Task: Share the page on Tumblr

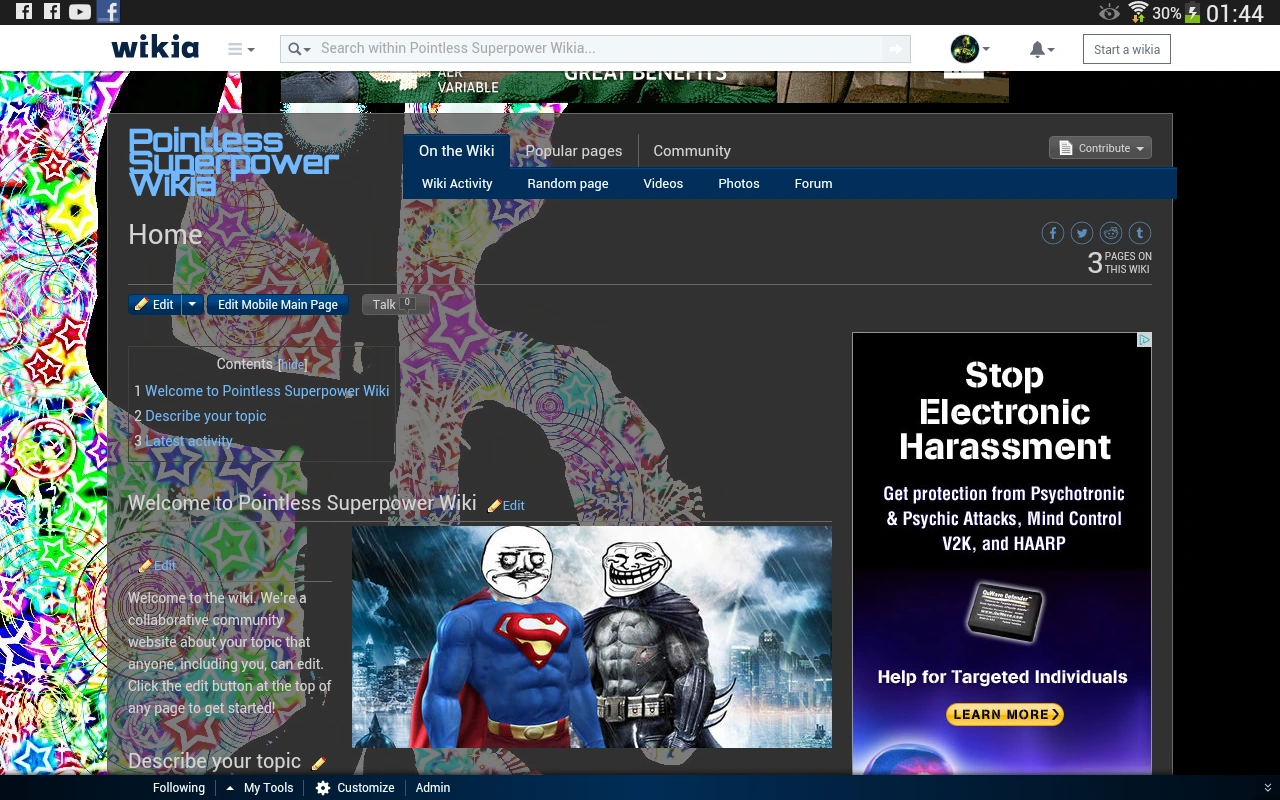Action: click(x=1140, y=233)
